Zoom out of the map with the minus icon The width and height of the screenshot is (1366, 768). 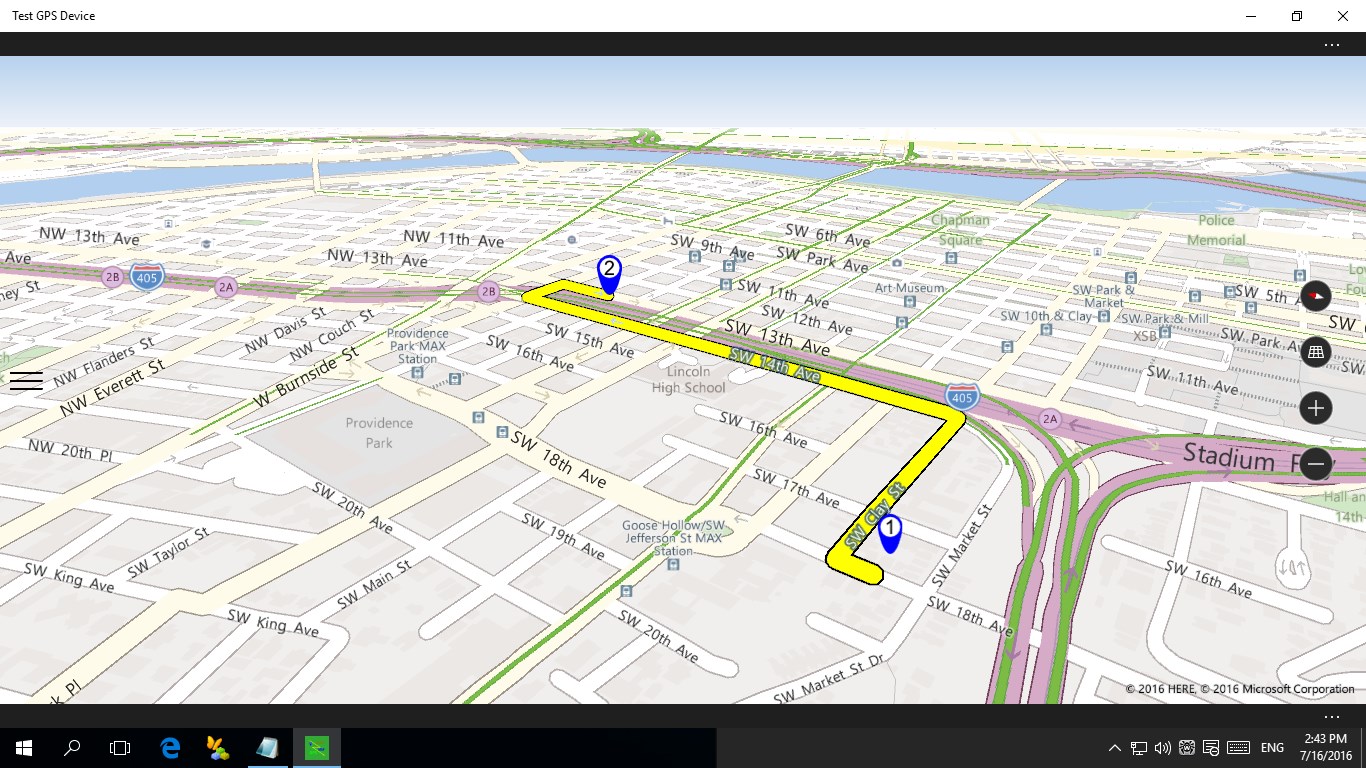[1315, 464]
